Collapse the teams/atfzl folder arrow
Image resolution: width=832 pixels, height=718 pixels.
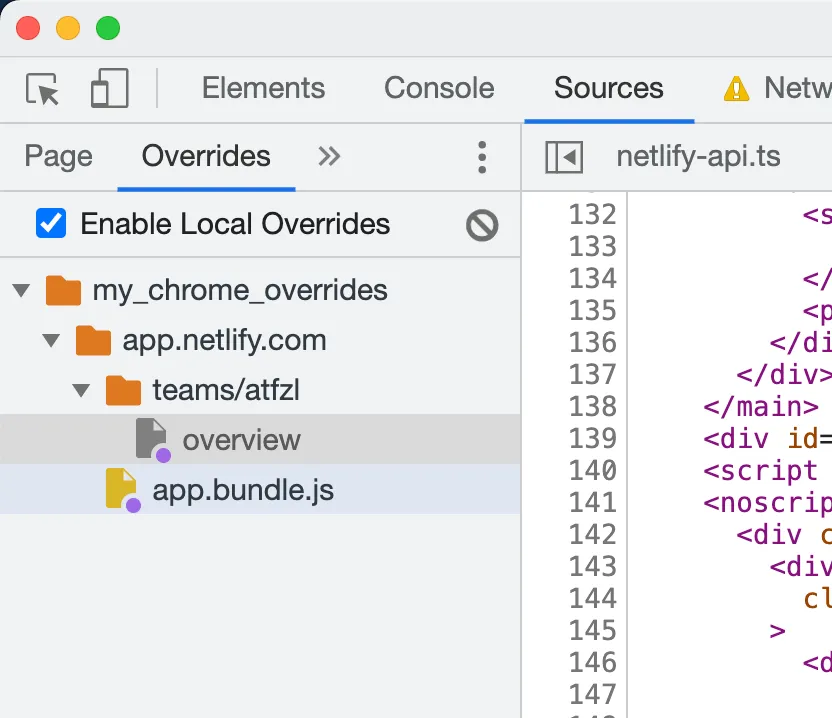(x=81, y=391)
